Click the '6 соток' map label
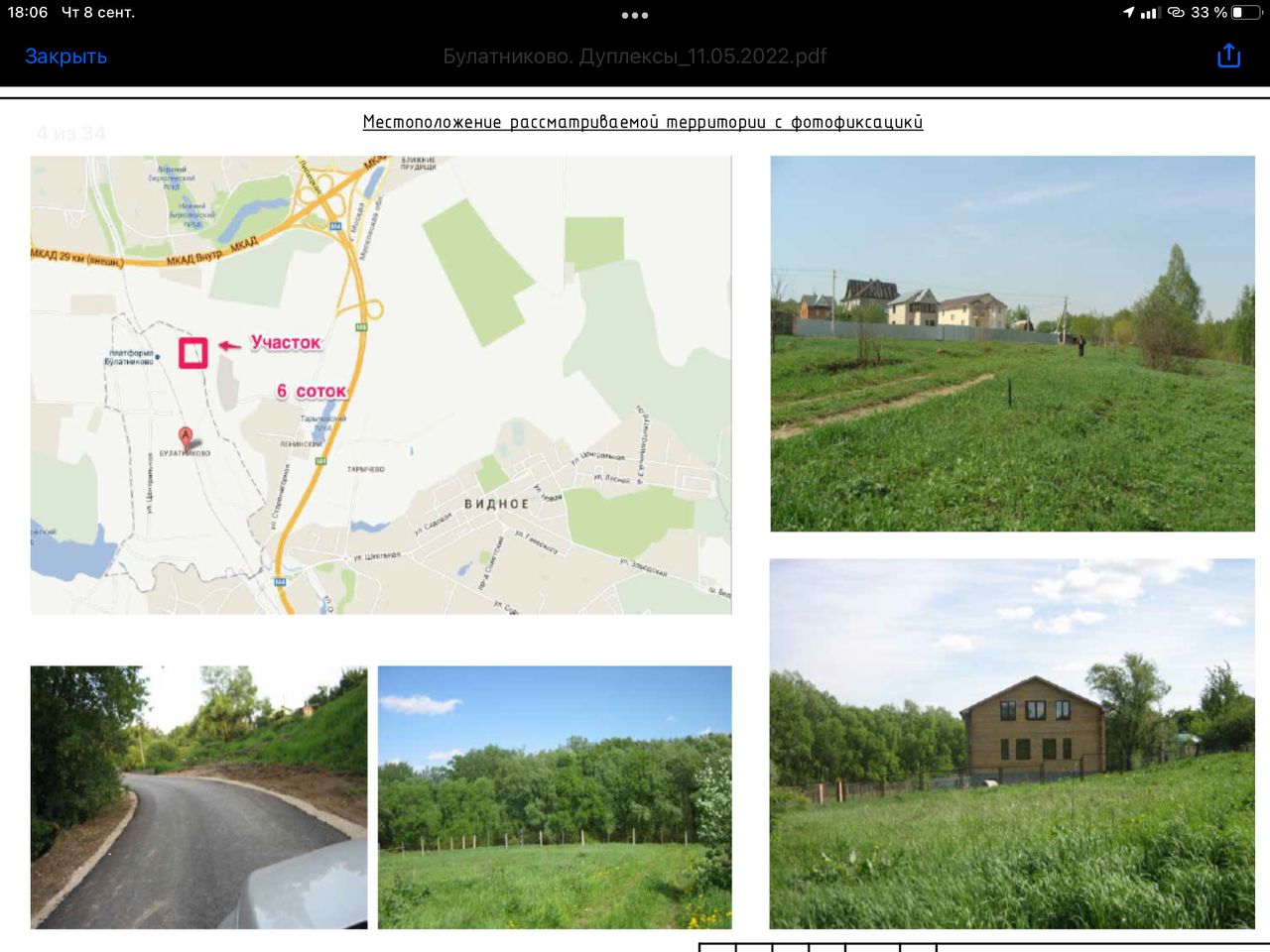This screenshot has width=1270, height=952. point(312,392)
